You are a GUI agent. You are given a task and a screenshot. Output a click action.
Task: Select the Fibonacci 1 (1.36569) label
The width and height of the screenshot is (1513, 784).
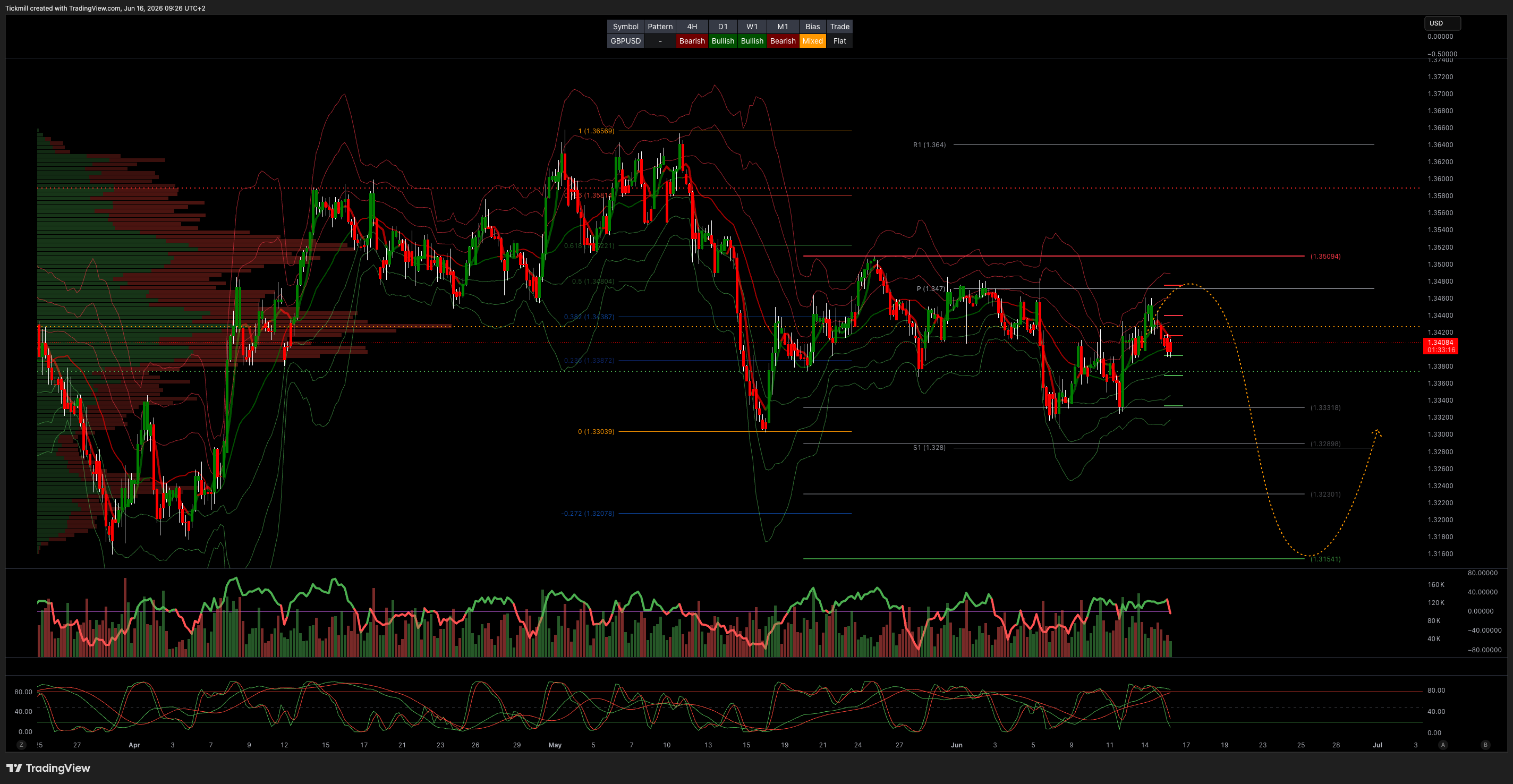click(x=596, y=131)
